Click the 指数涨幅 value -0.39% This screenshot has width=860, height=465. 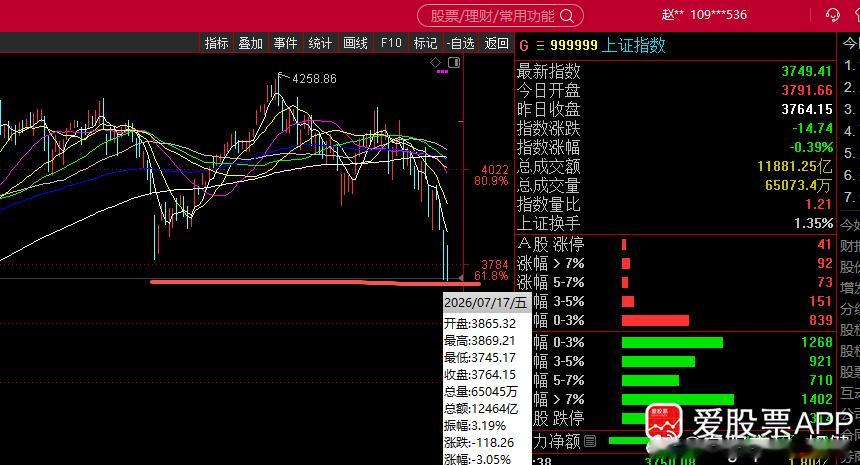811,147
